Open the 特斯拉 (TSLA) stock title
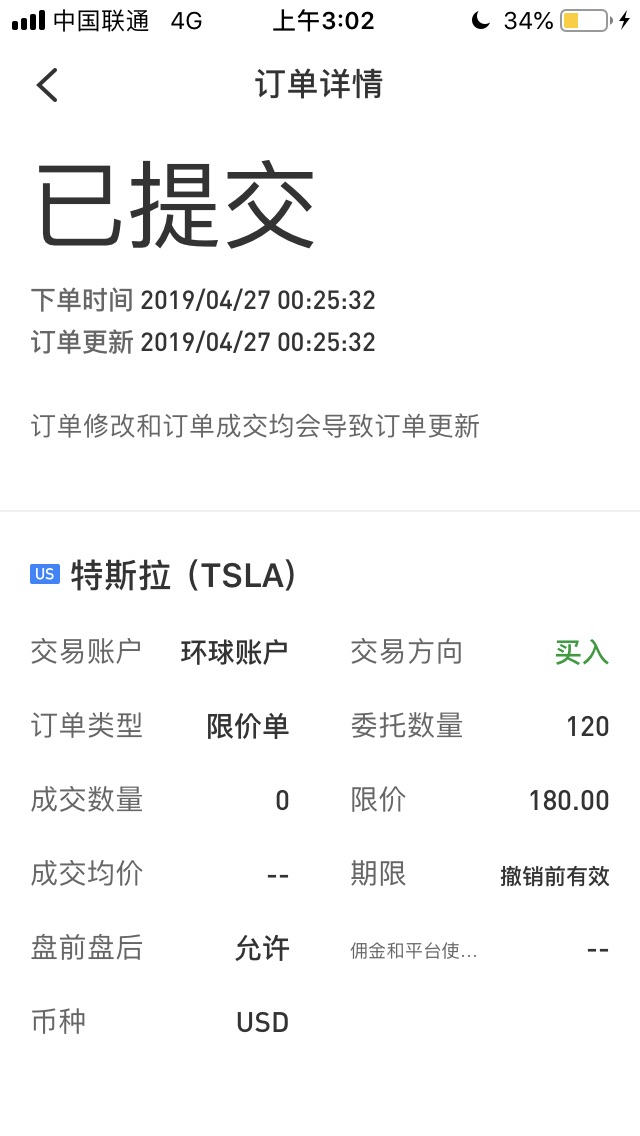 point(183,575)
